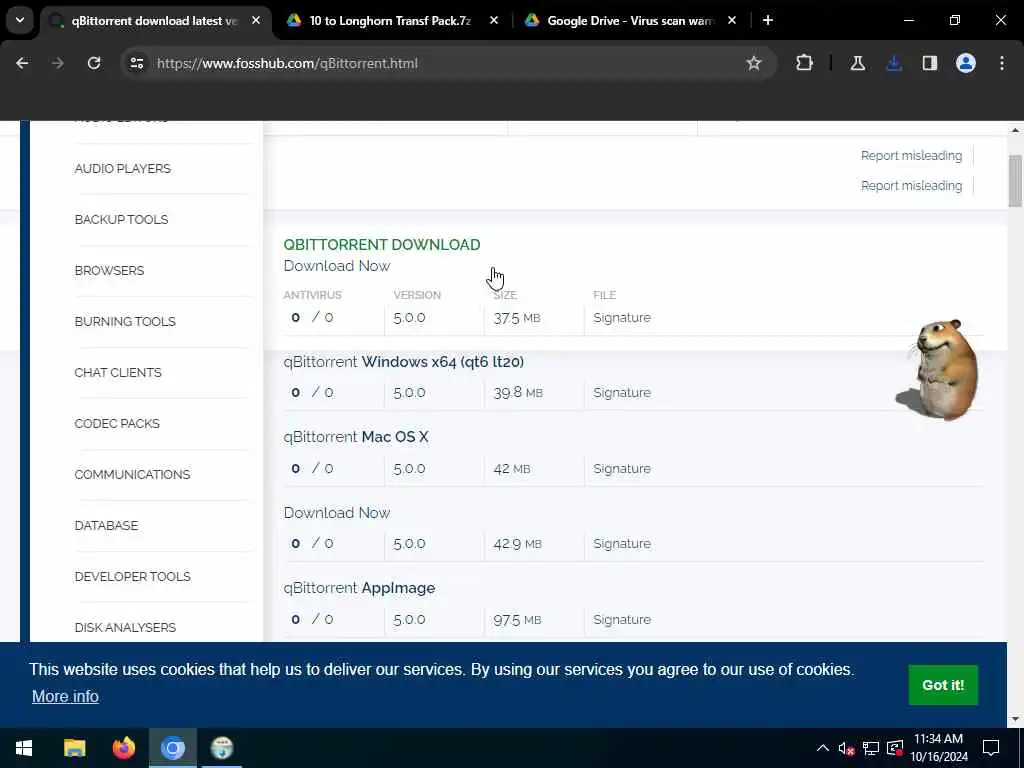Reload the current page
The width and height of the screenshot is (1024, 768).
point(94,63)
